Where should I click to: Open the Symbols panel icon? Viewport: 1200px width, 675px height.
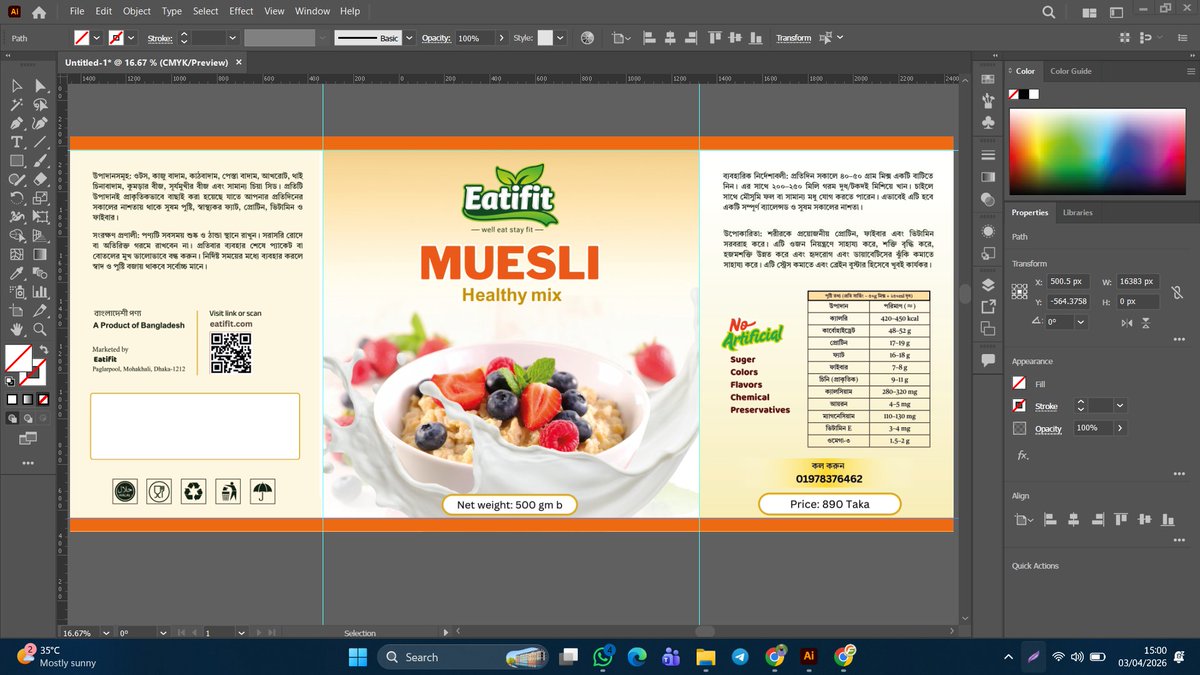tap(988, 123)
